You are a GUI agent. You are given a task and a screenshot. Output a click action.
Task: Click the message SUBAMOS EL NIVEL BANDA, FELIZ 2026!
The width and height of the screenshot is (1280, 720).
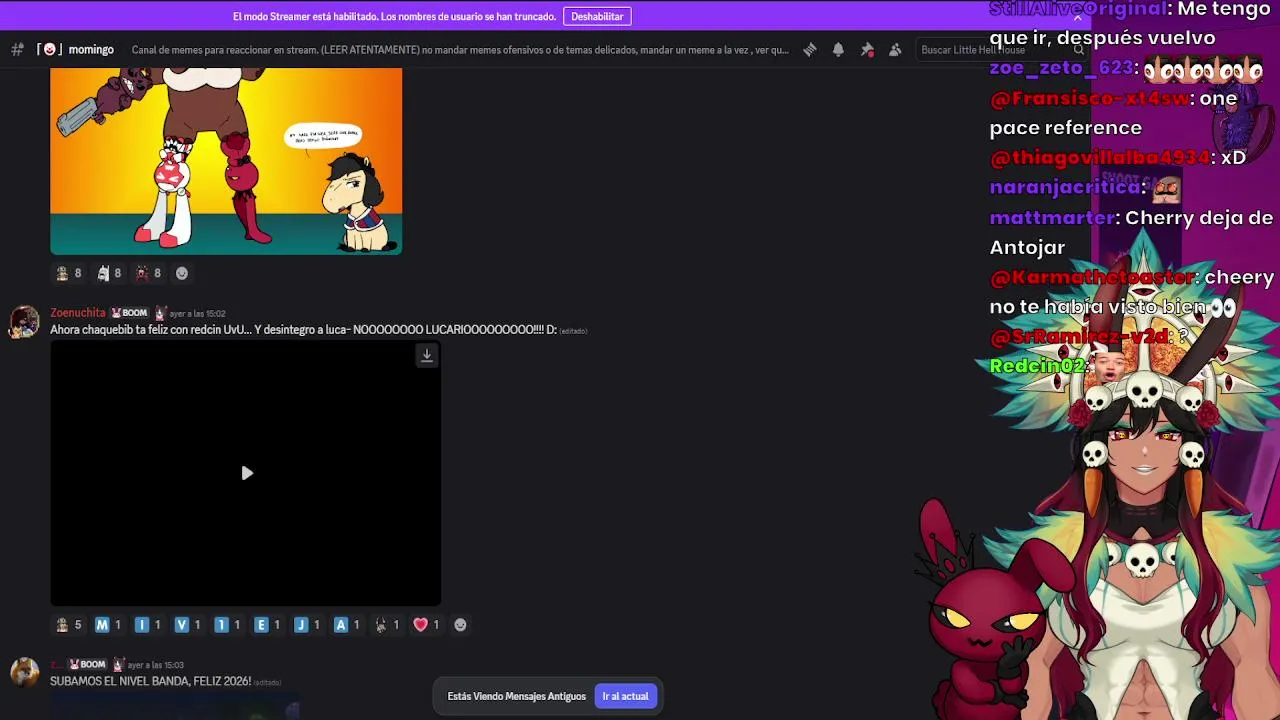150,681
